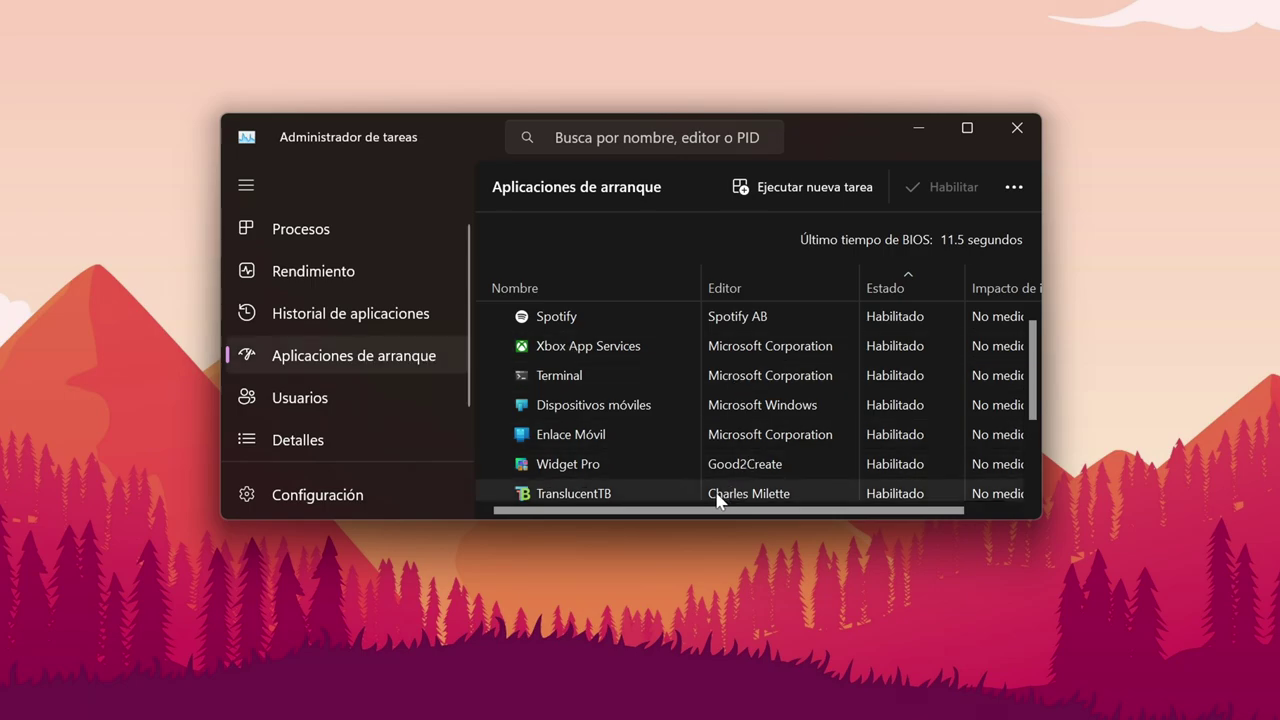Open the Usuarios section
1280x720 pixels.
(x=347, y=397)
